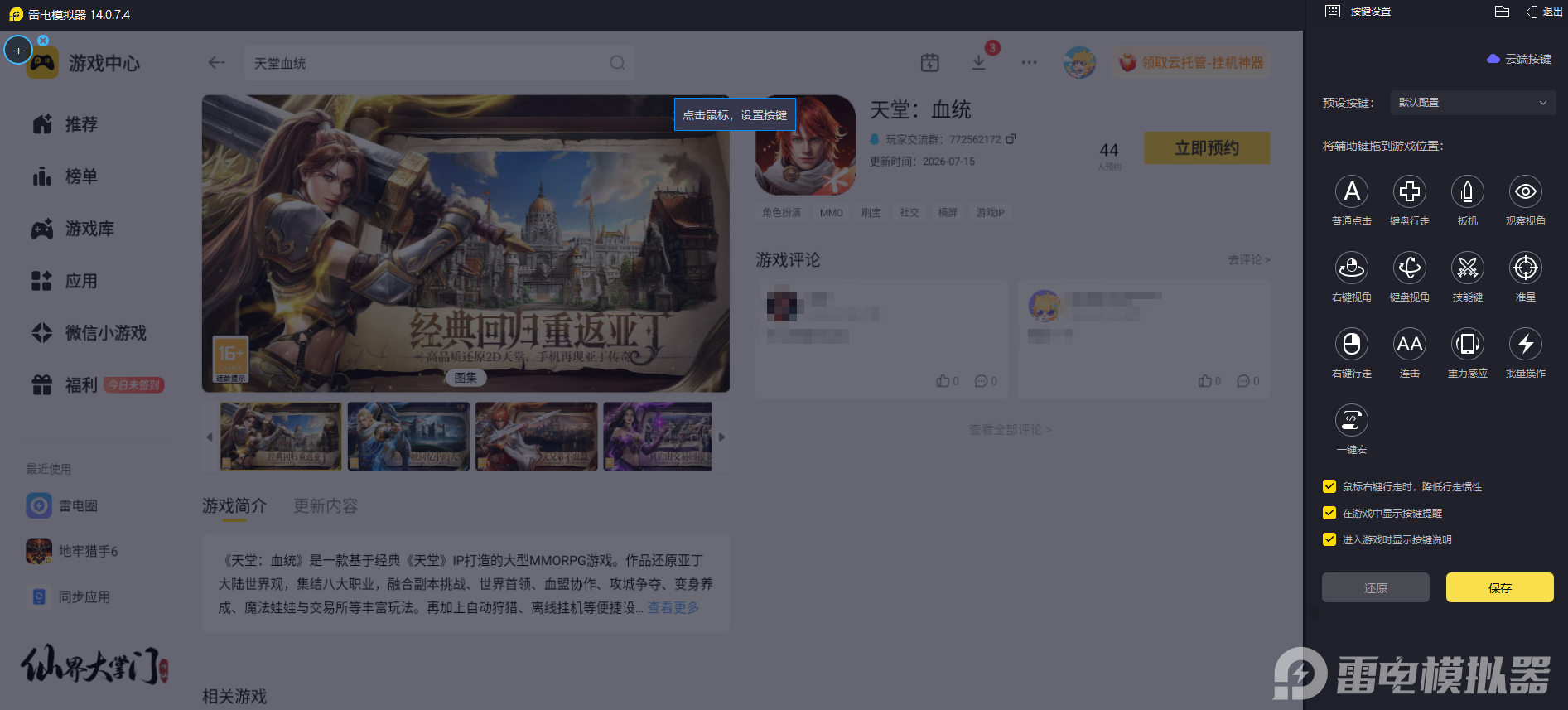Click 领取云托管-挂机神器 banner button
This screenshot has width=1568, height=710.
(x=1190, y=62)
